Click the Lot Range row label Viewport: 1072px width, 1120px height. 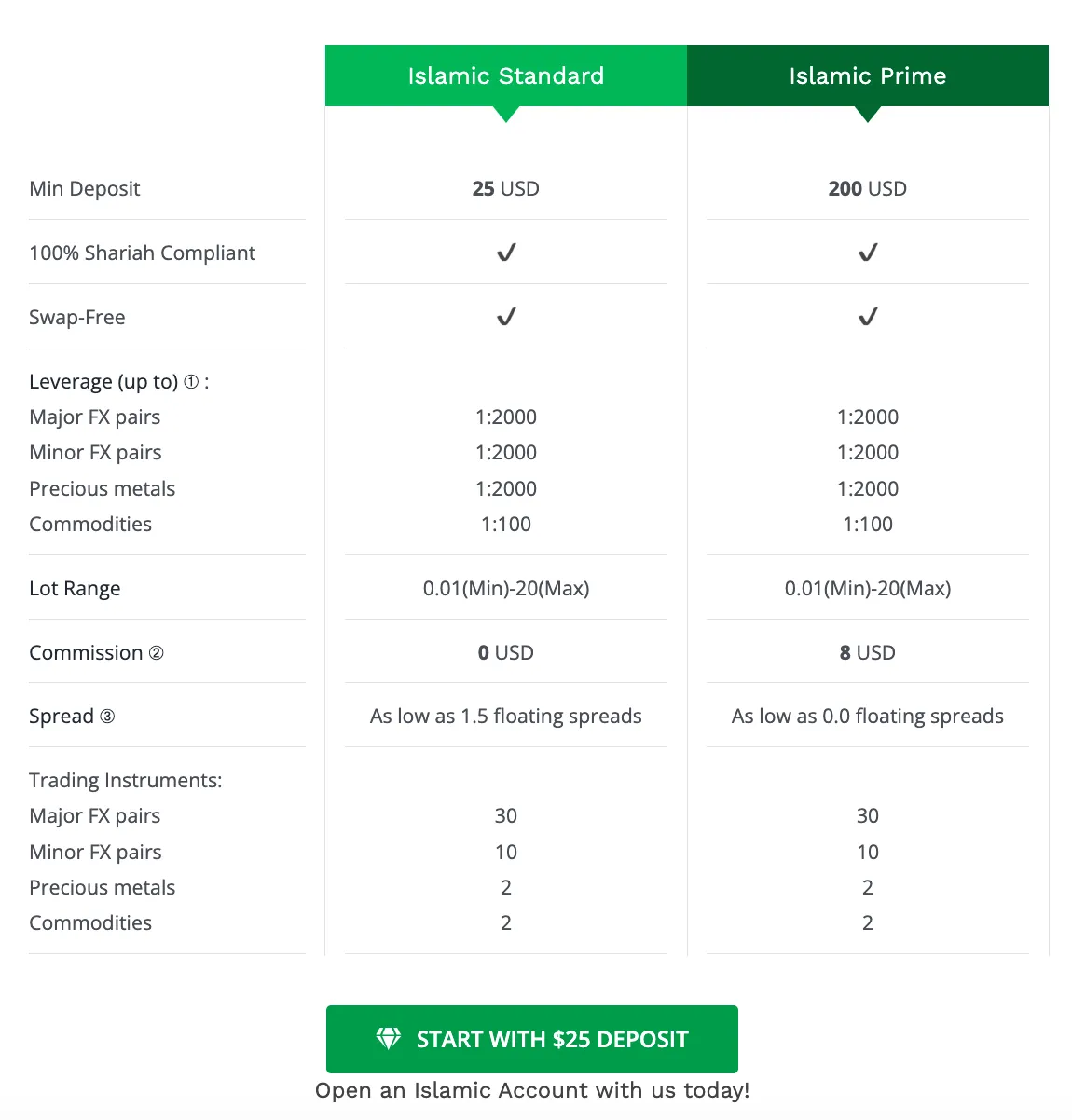(75, 589)
